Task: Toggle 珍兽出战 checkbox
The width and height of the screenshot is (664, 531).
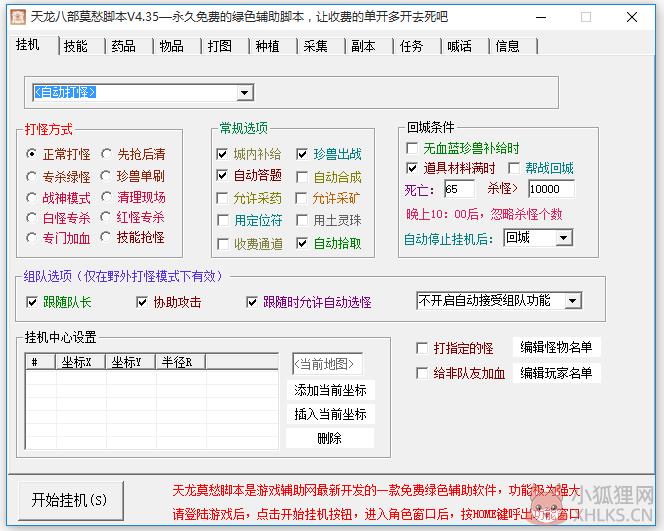Action: (x=302, y=154)
